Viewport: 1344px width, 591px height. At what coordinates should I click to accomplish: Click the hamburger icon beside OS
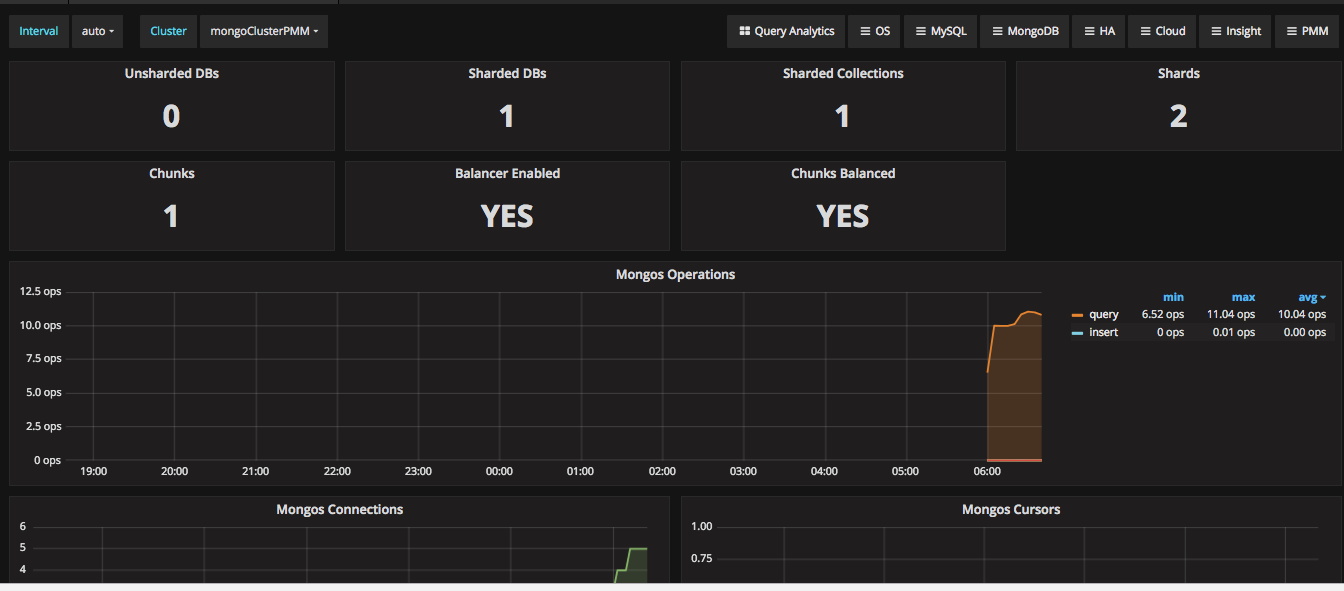coord(865,31)
